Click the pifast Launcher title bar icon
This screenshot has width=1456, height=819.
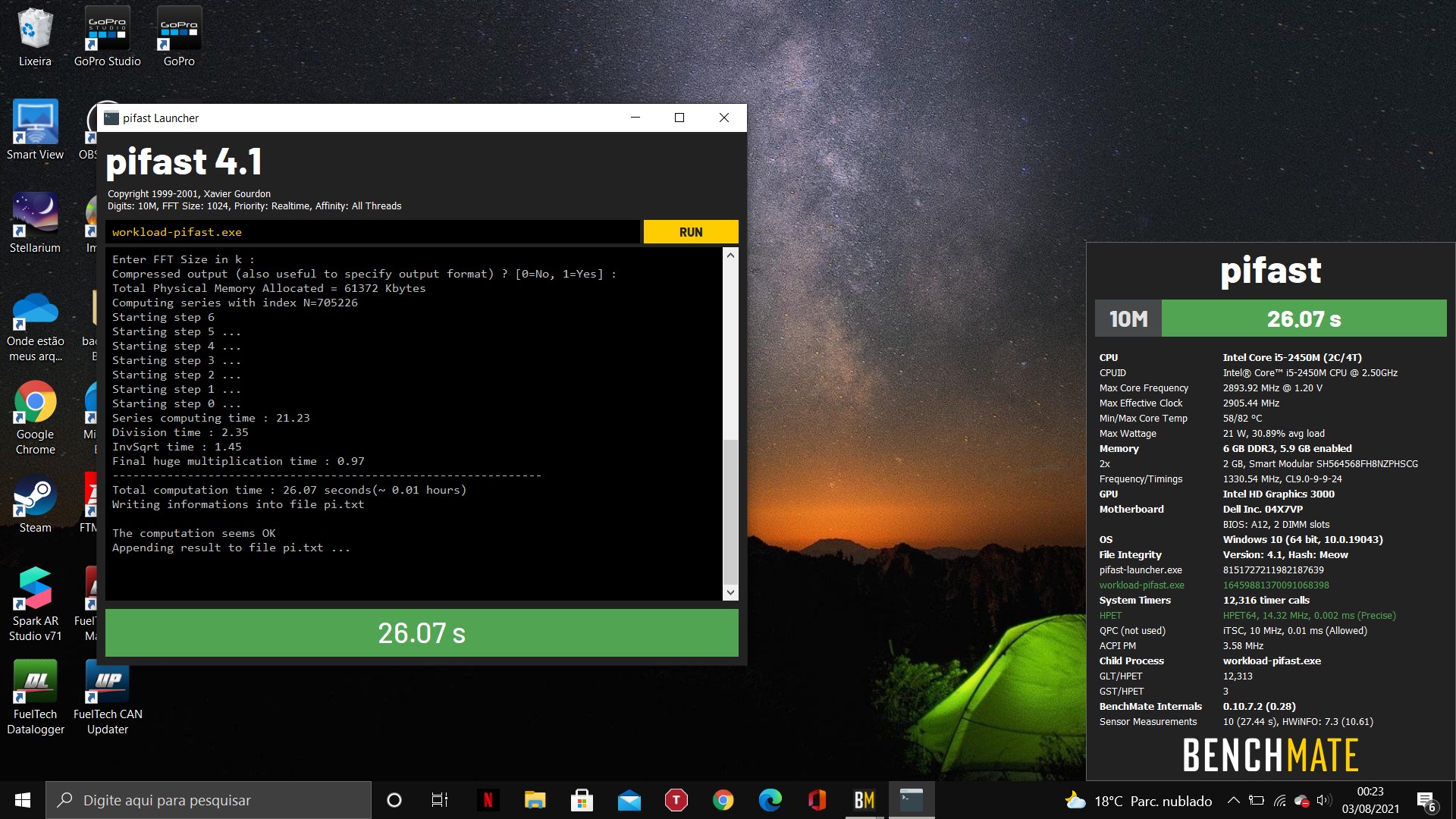(x=111, y=118)
